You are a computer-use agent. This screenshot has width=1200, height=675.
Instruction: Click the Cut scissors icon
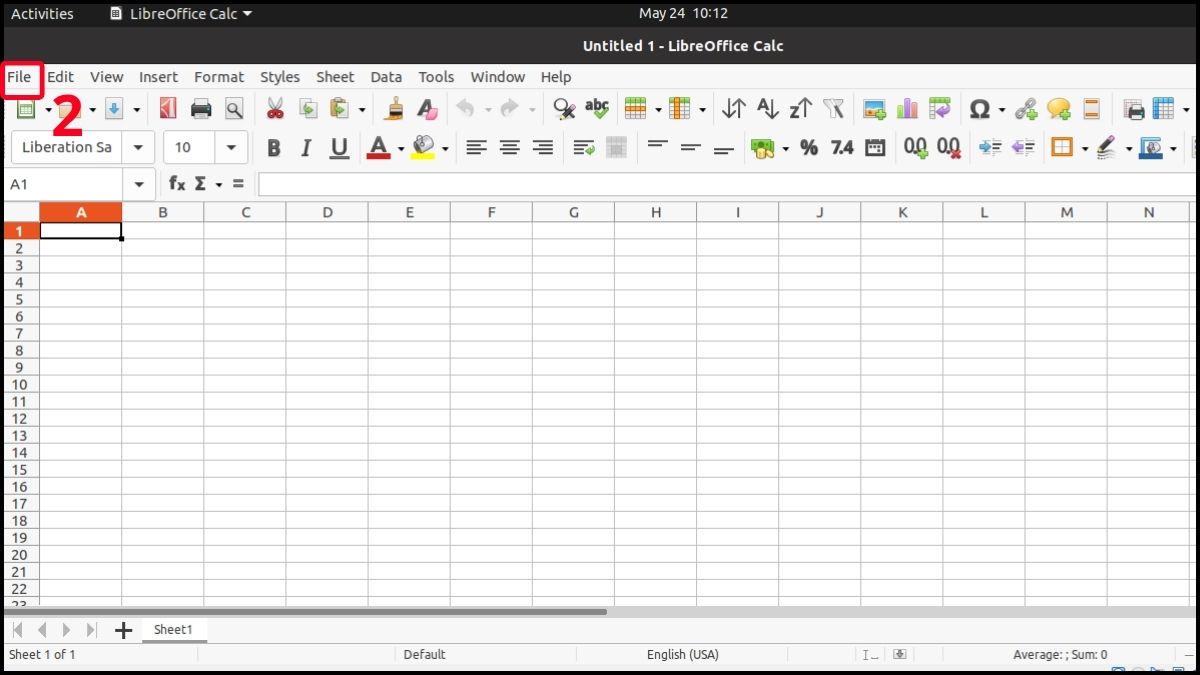click(275, 108)
